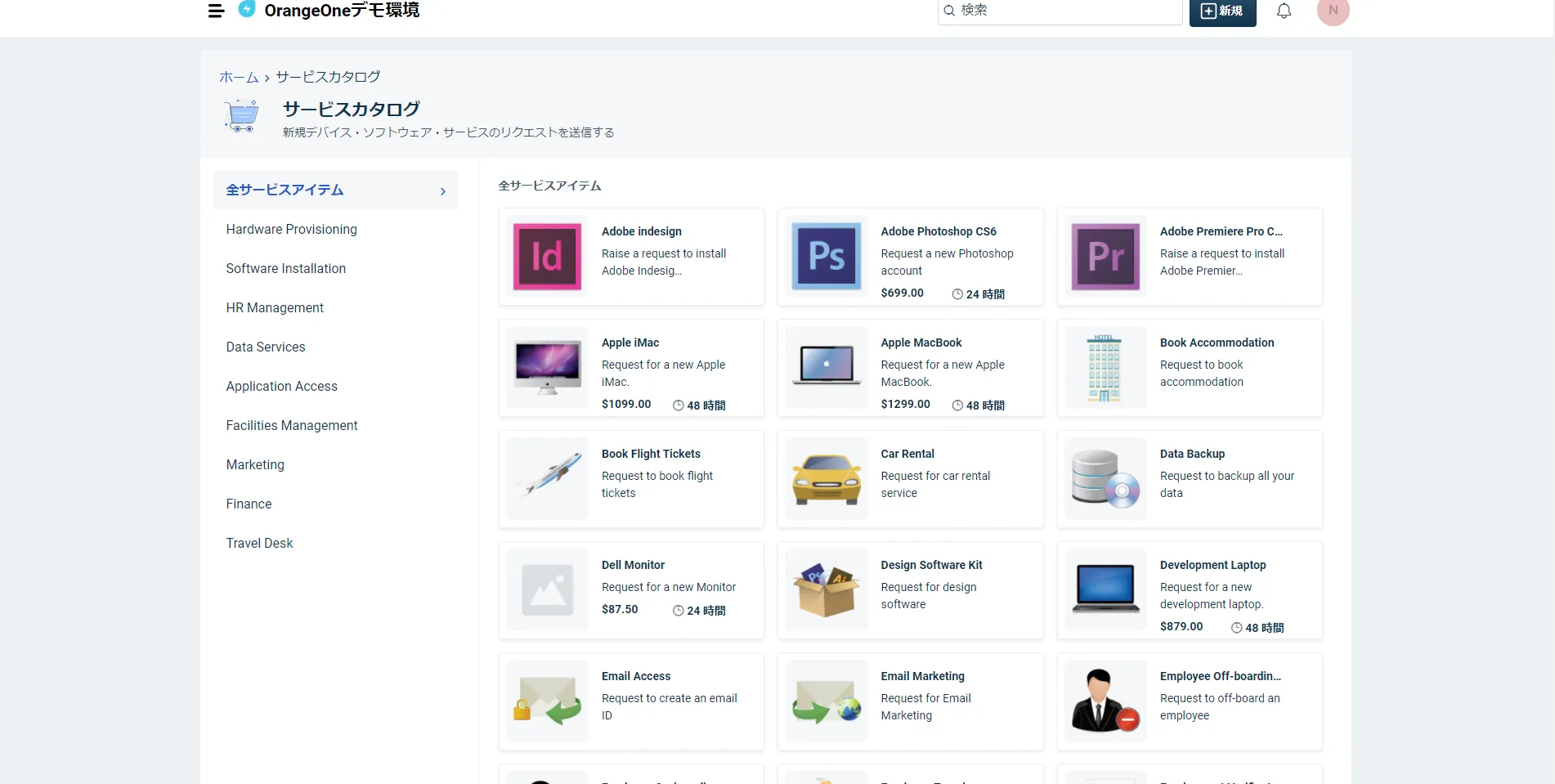Screen dimensions: 1555x784
Task: Click the hotel building icon
Action: point(1104,368)
